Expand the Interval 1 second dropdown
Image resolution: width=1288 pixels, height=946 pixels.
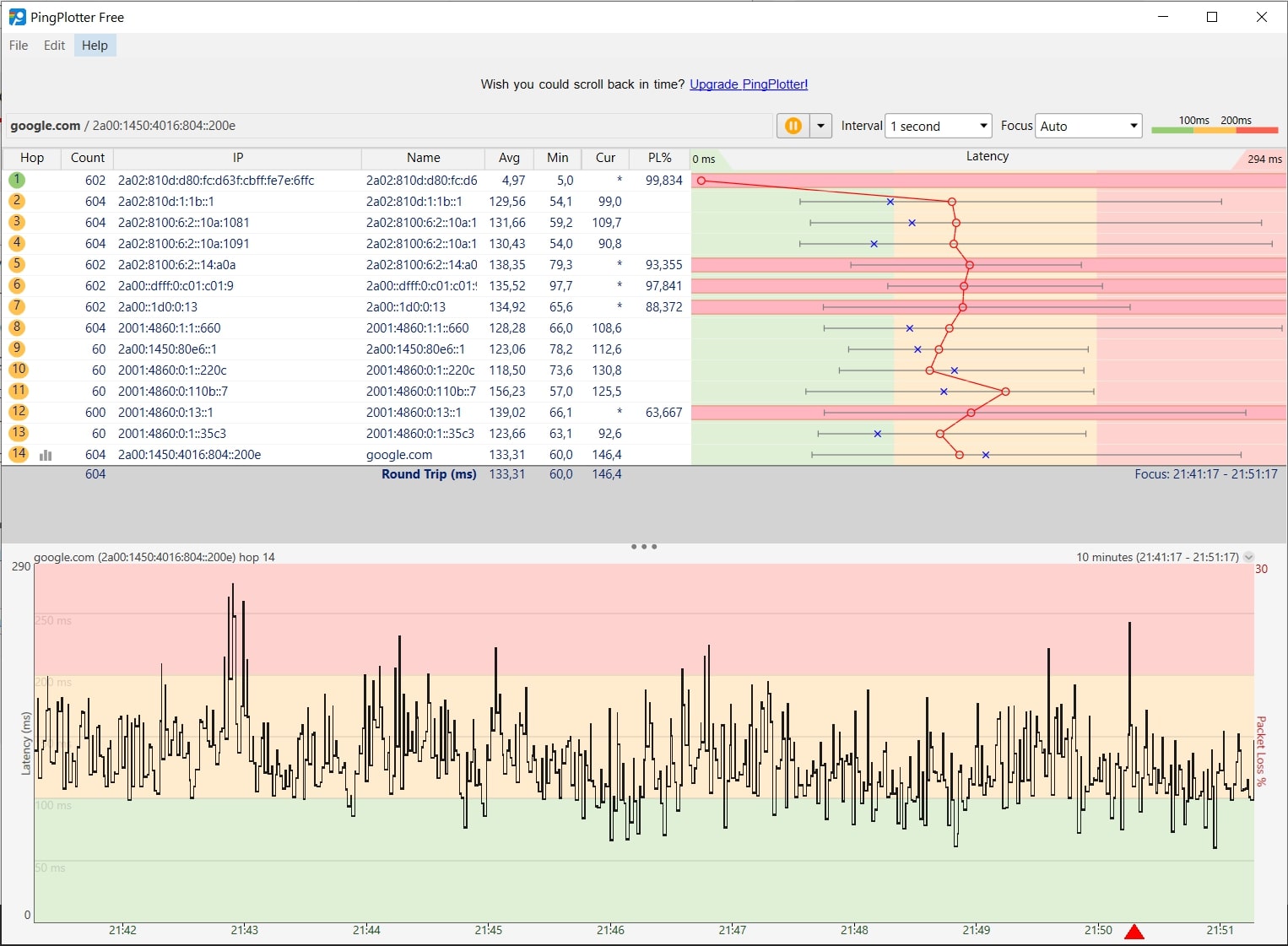938,126
